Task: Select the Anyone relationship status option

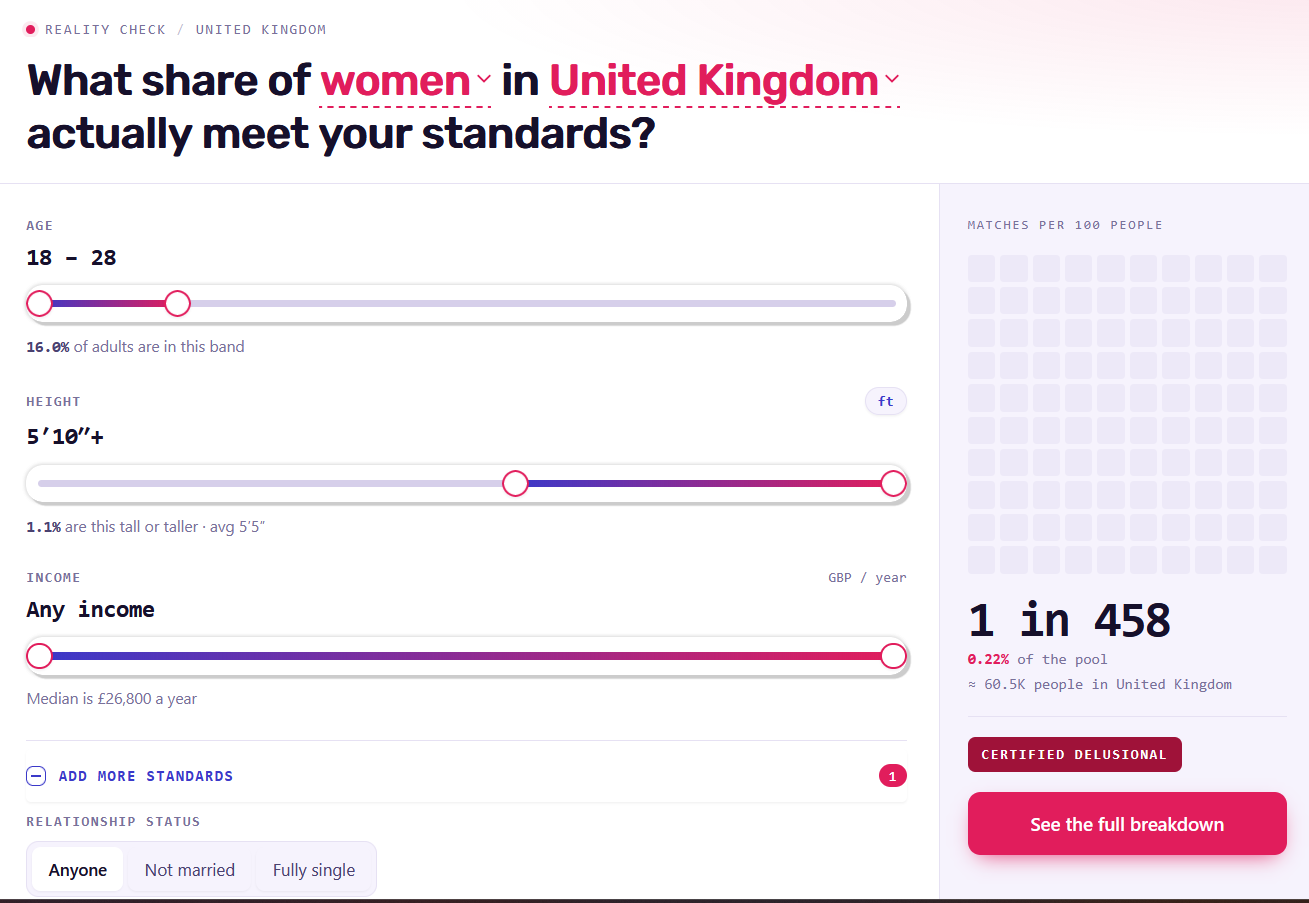Action: tap(78, 870)
